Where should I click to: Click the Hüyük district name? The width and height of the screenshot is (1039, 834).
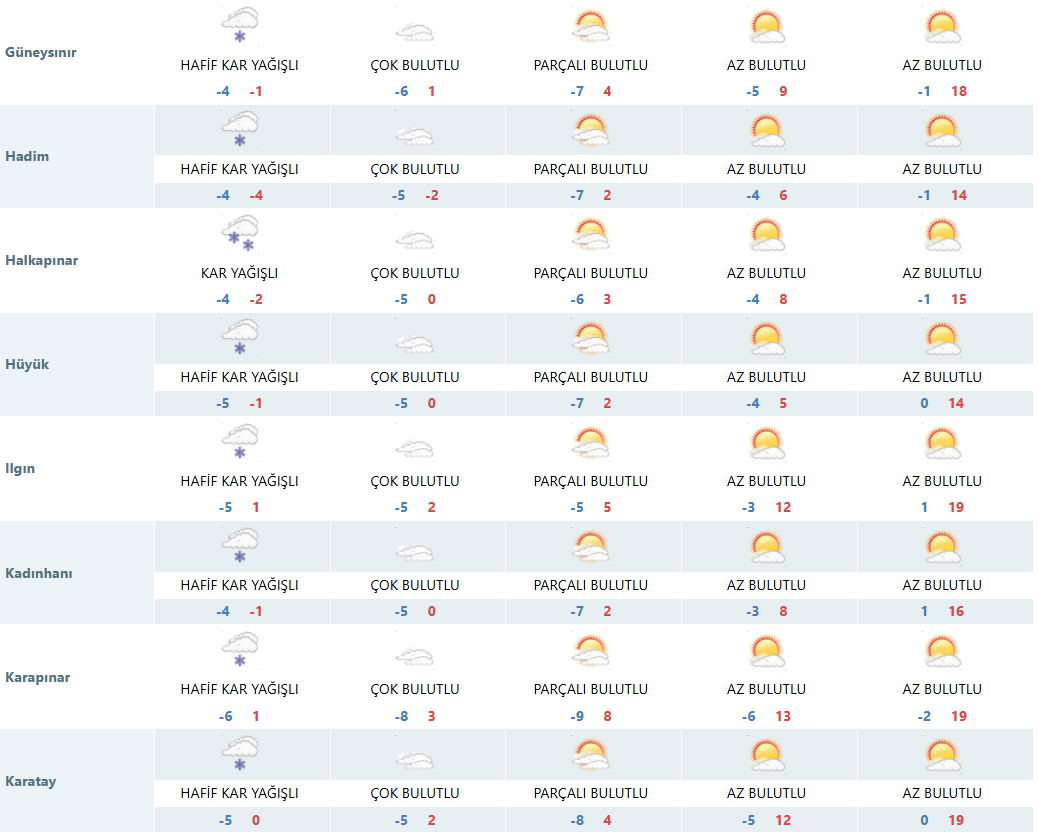click(27, 364)
